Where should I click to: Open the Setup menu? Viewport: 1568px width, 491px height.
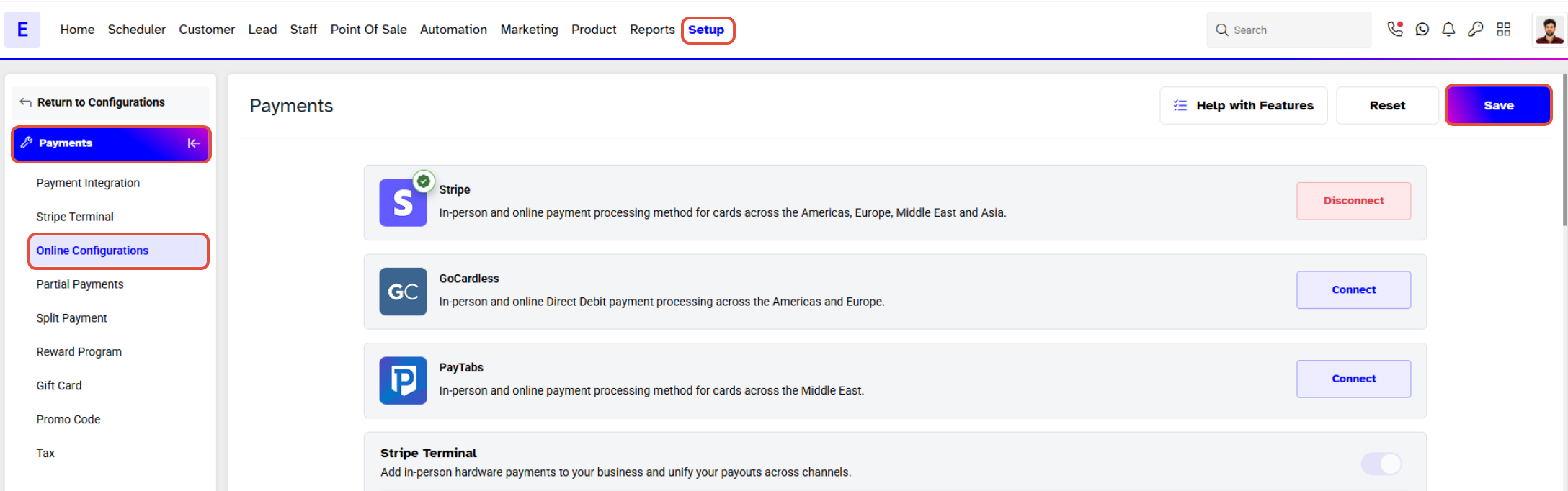(x=706, y=30)
